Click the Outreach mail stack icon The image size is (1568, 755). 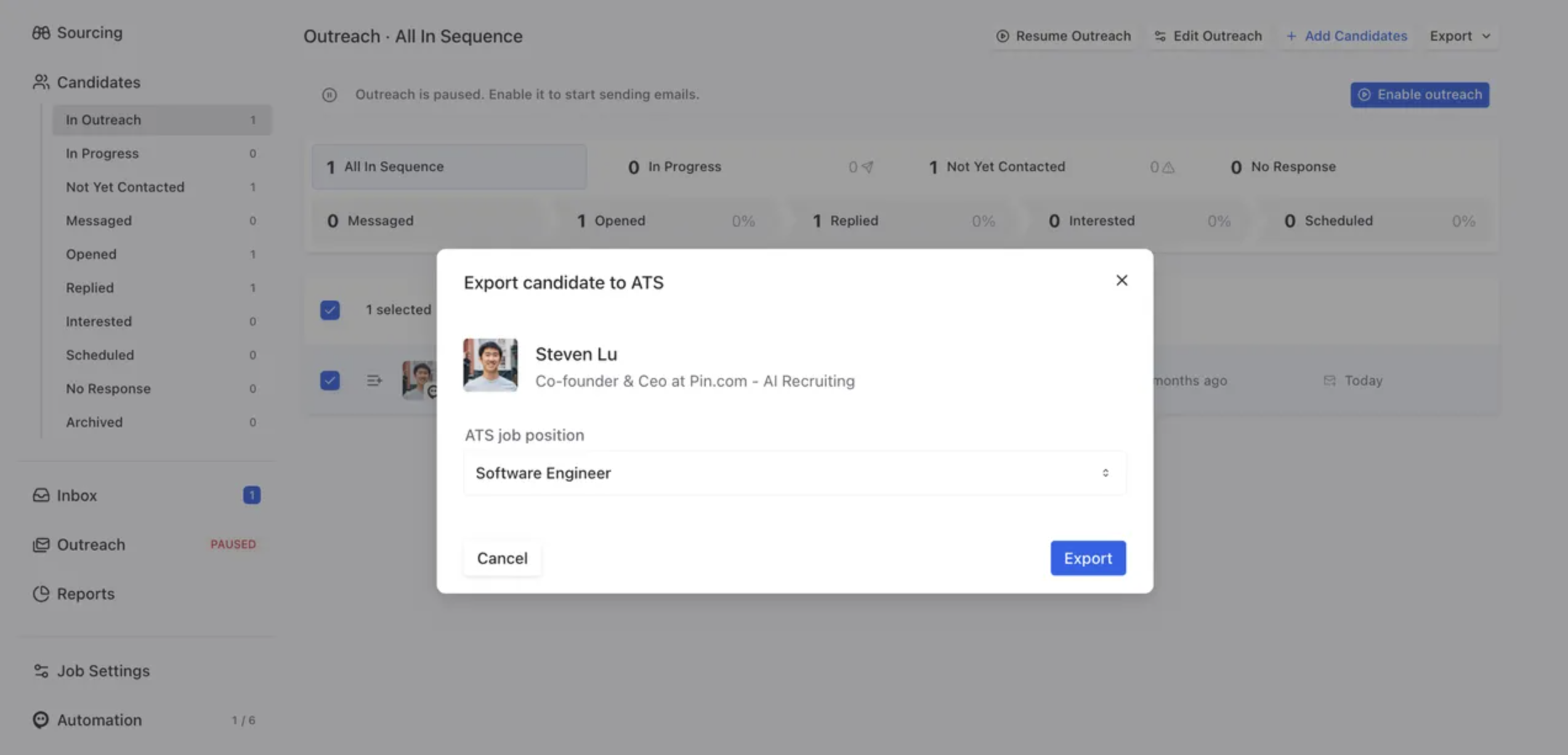click(x=41, y=544)
